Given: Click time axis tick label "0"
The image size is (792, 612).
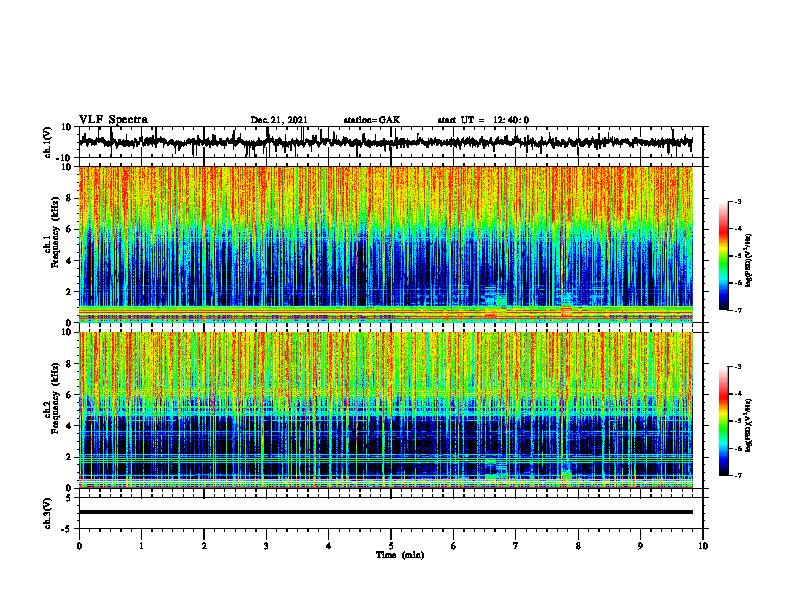Looking at the screenshot, I should [79, 546].
